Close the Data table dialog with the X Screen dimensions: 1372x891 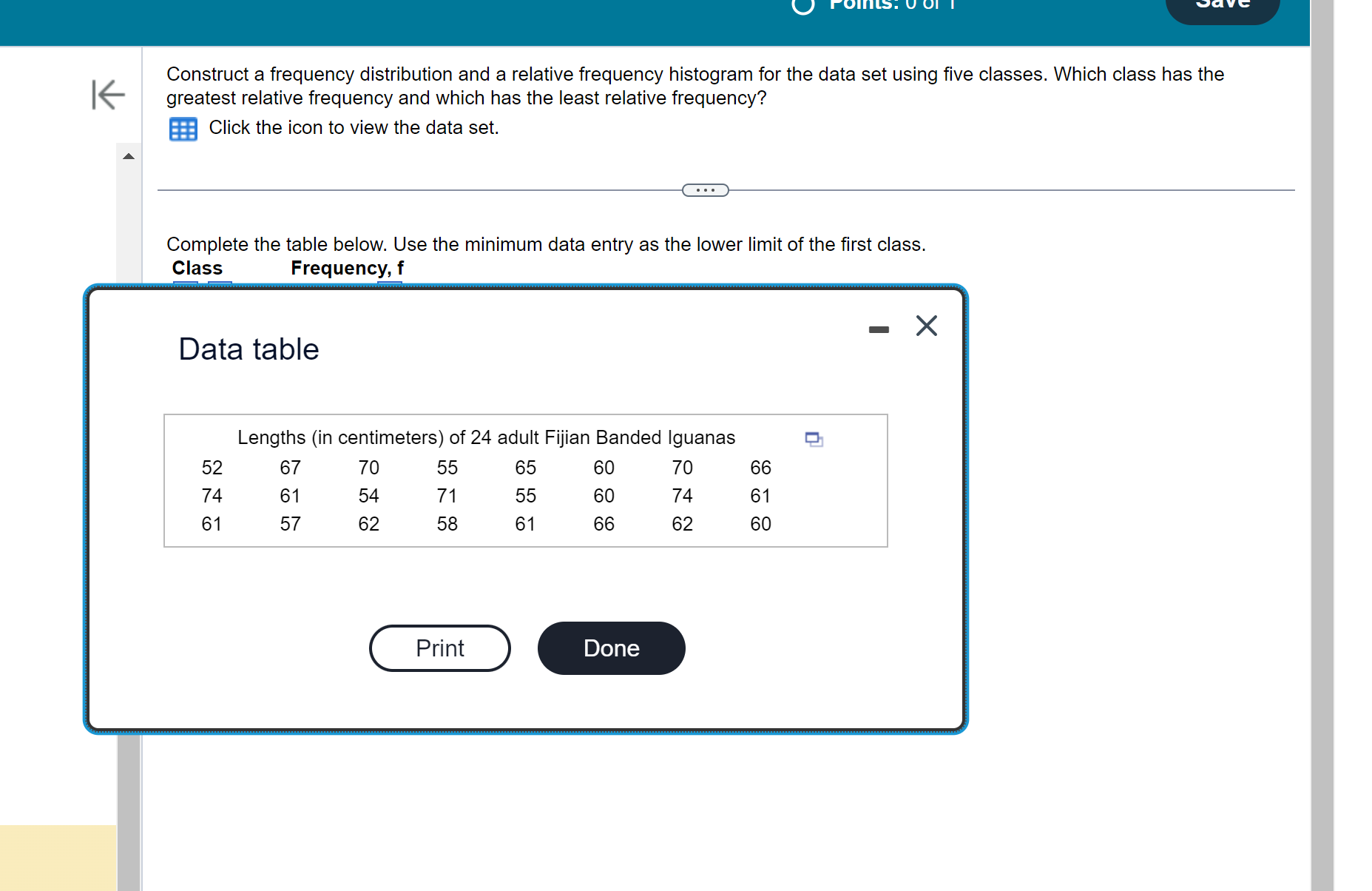point(926,326)
